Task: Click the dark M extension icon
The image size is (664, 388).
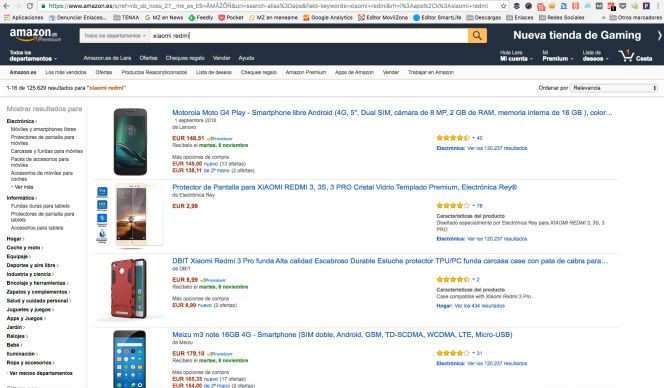Action: pos(599,6)
